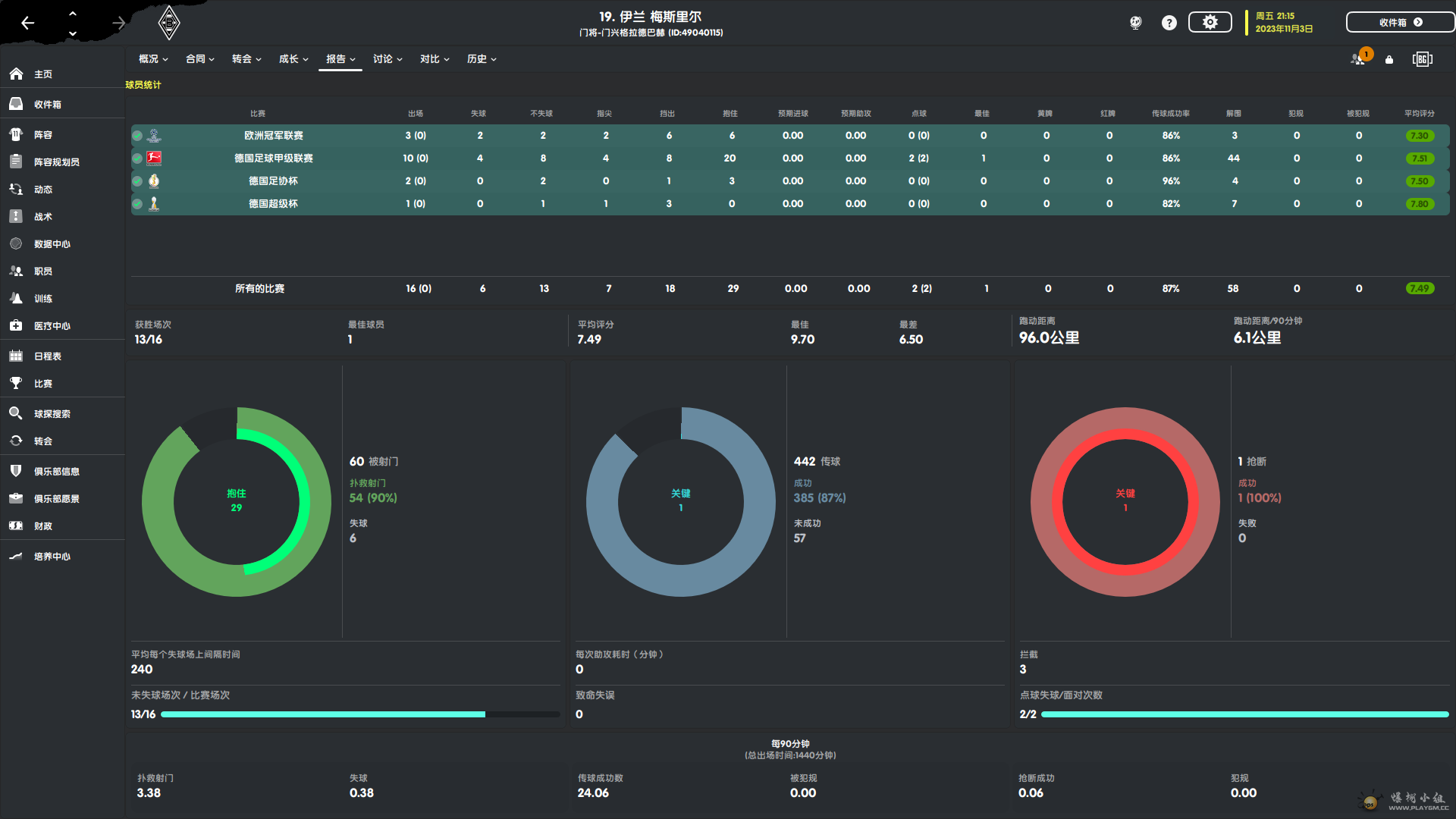Sort table by 平均评分 column header
Image resolution: width=1456 pixels, height=819 pixels.
tap(1420, 114)
